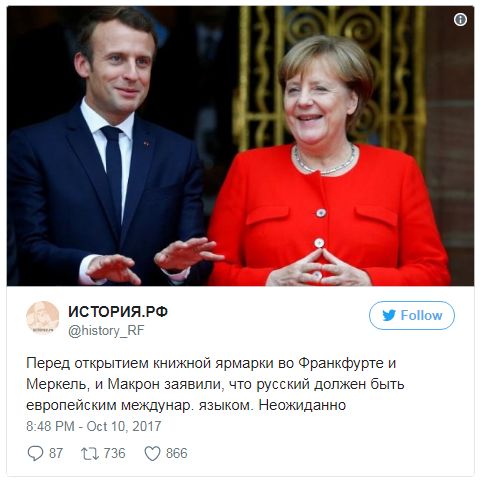The width and height of the screenshot is (480, 481).
Task: Click the info icon on the photo
Action: tap(460, 20)
